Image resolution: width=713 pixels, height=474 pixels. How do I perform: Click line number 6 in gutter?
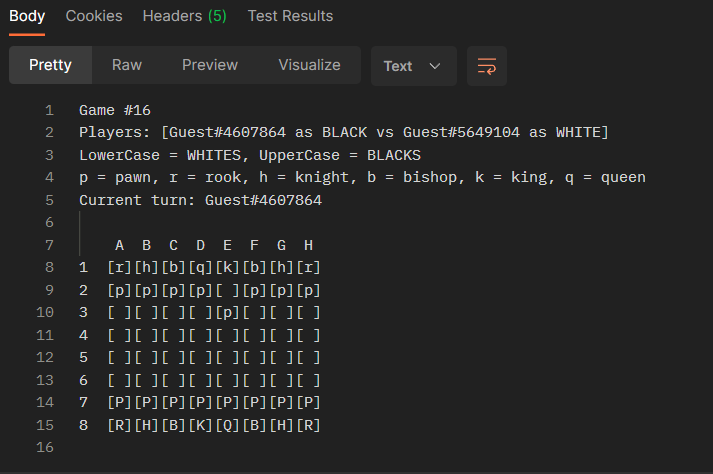[x=49, y=222]
